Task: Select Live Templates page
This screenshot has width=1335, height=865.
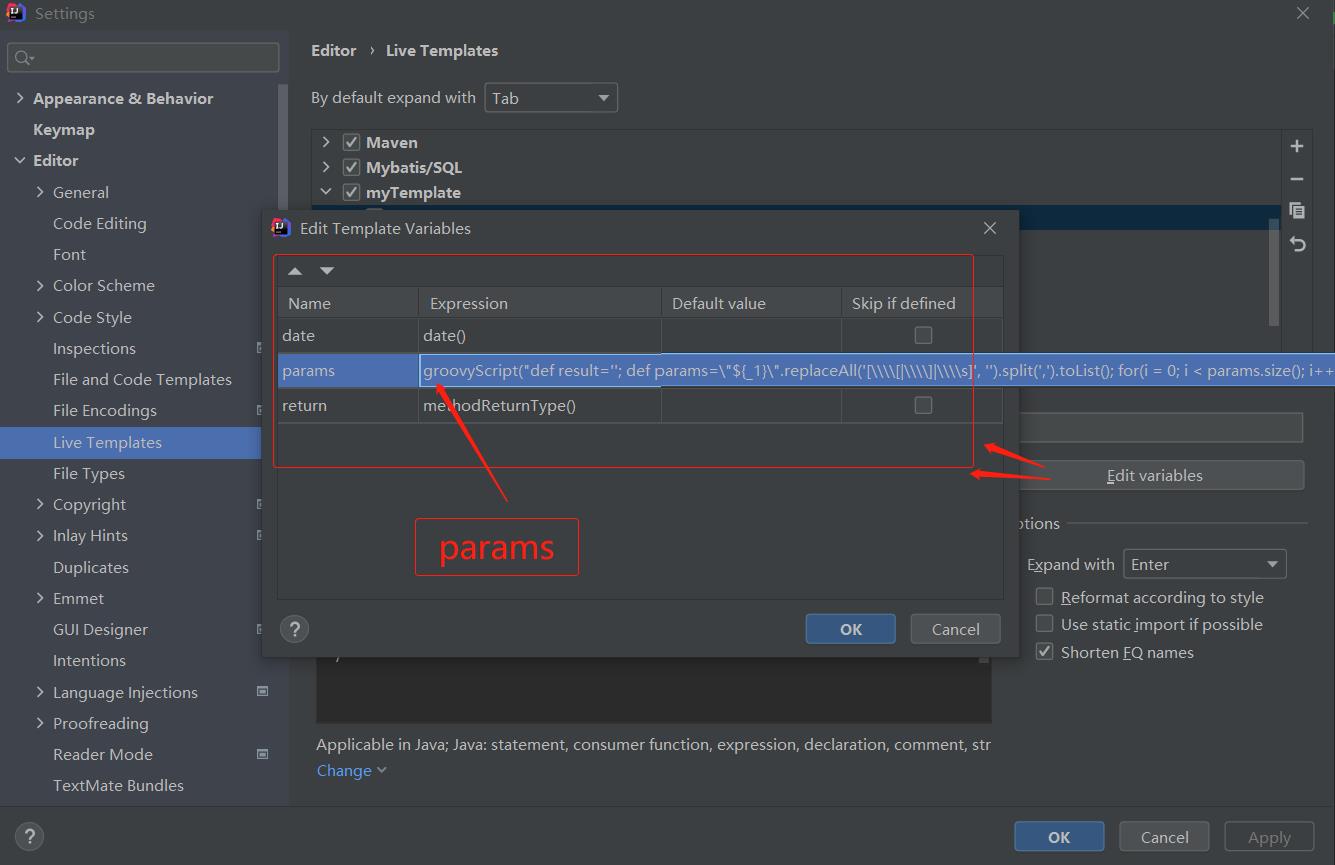Action: point(107,442)
